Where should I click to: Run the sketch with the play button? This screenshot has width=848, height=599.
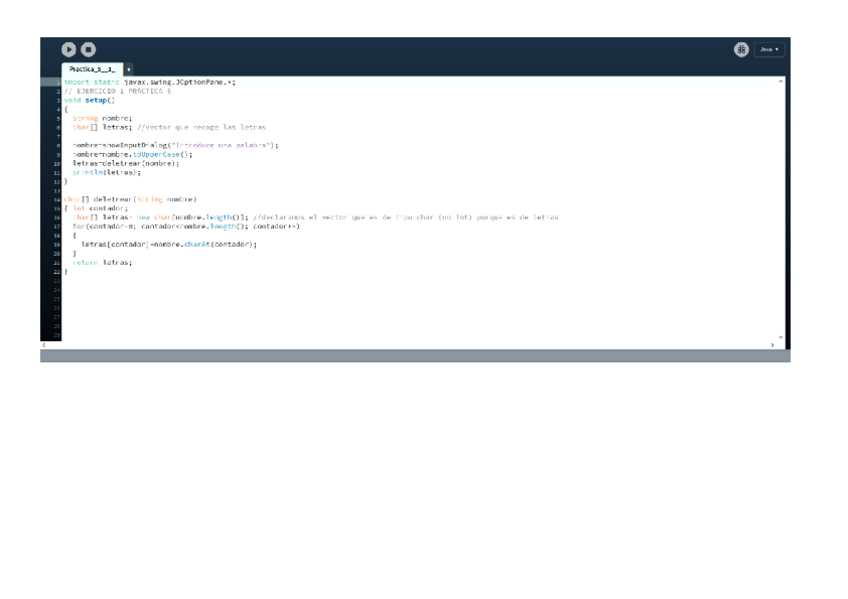click(69, 49)
